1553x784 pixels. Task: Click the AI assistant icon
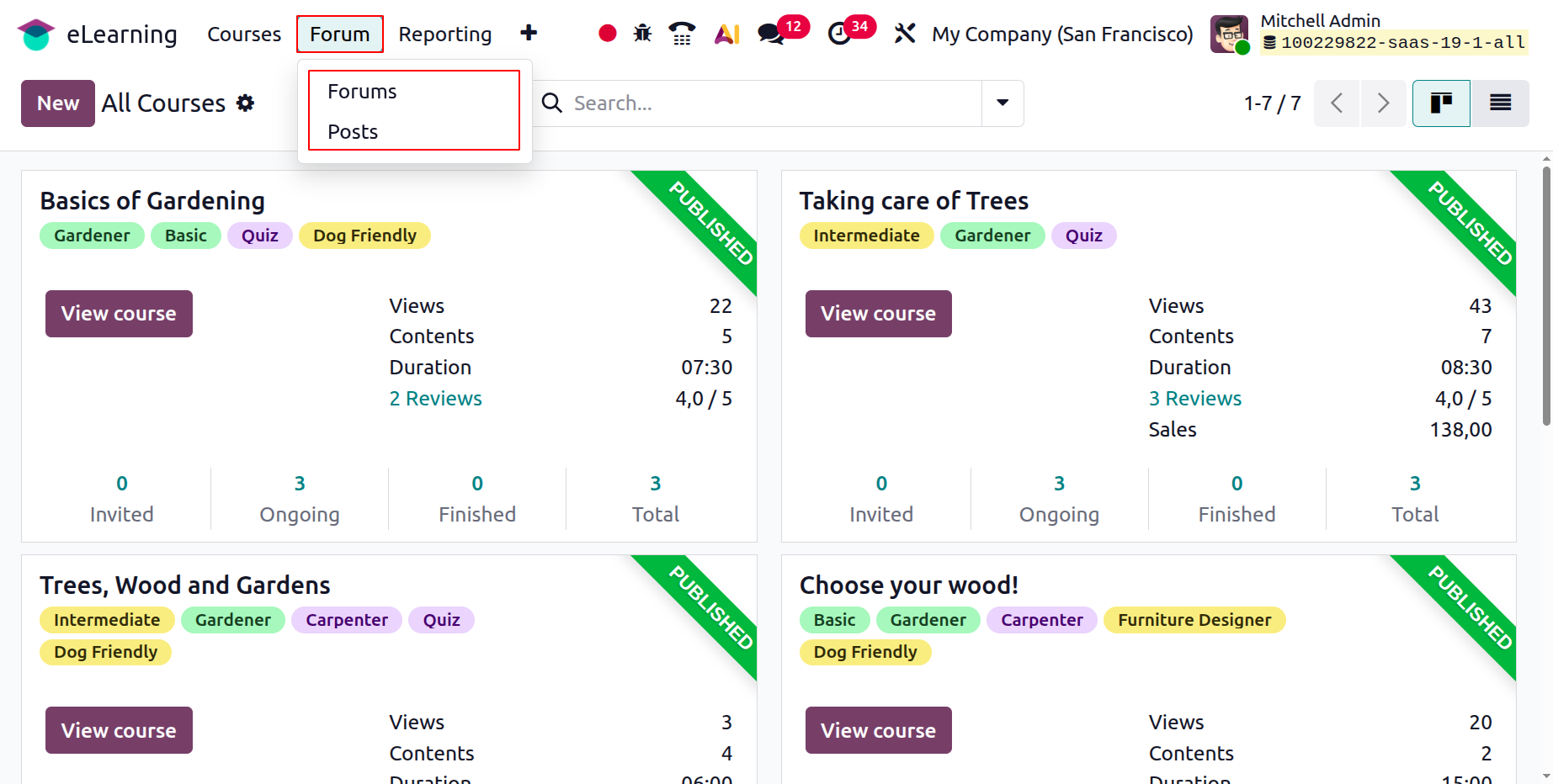pyautogui.click(x=726, y=34)
